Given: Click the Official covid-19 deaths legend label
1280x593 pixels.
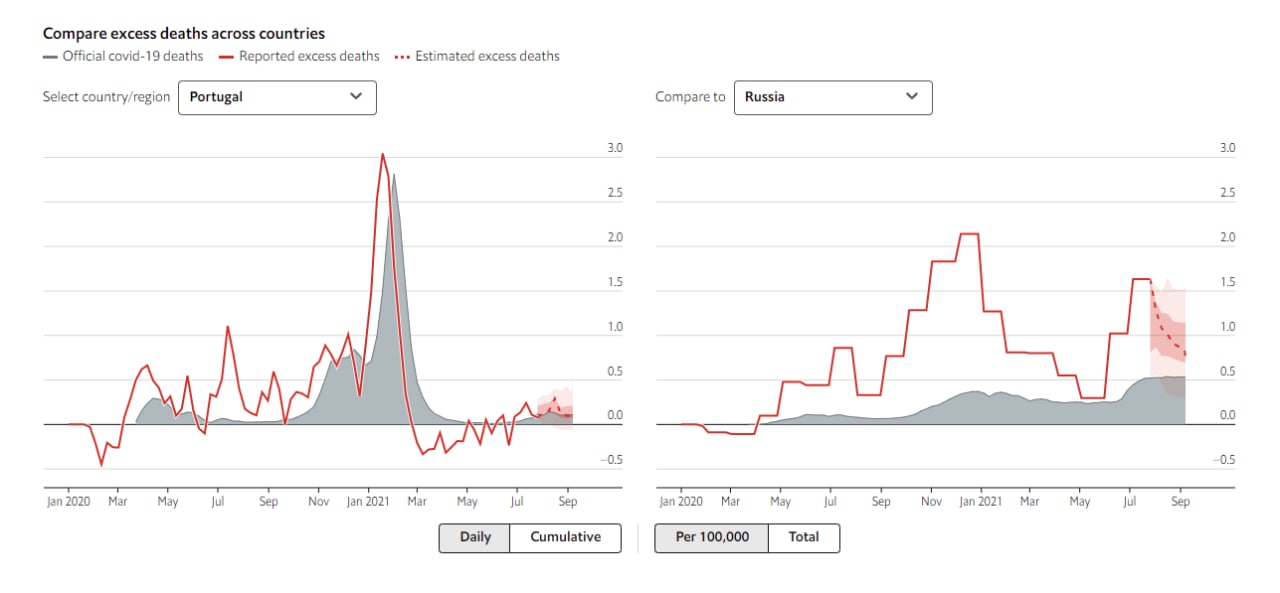Looking at the screenshot, I should [133, 56].
